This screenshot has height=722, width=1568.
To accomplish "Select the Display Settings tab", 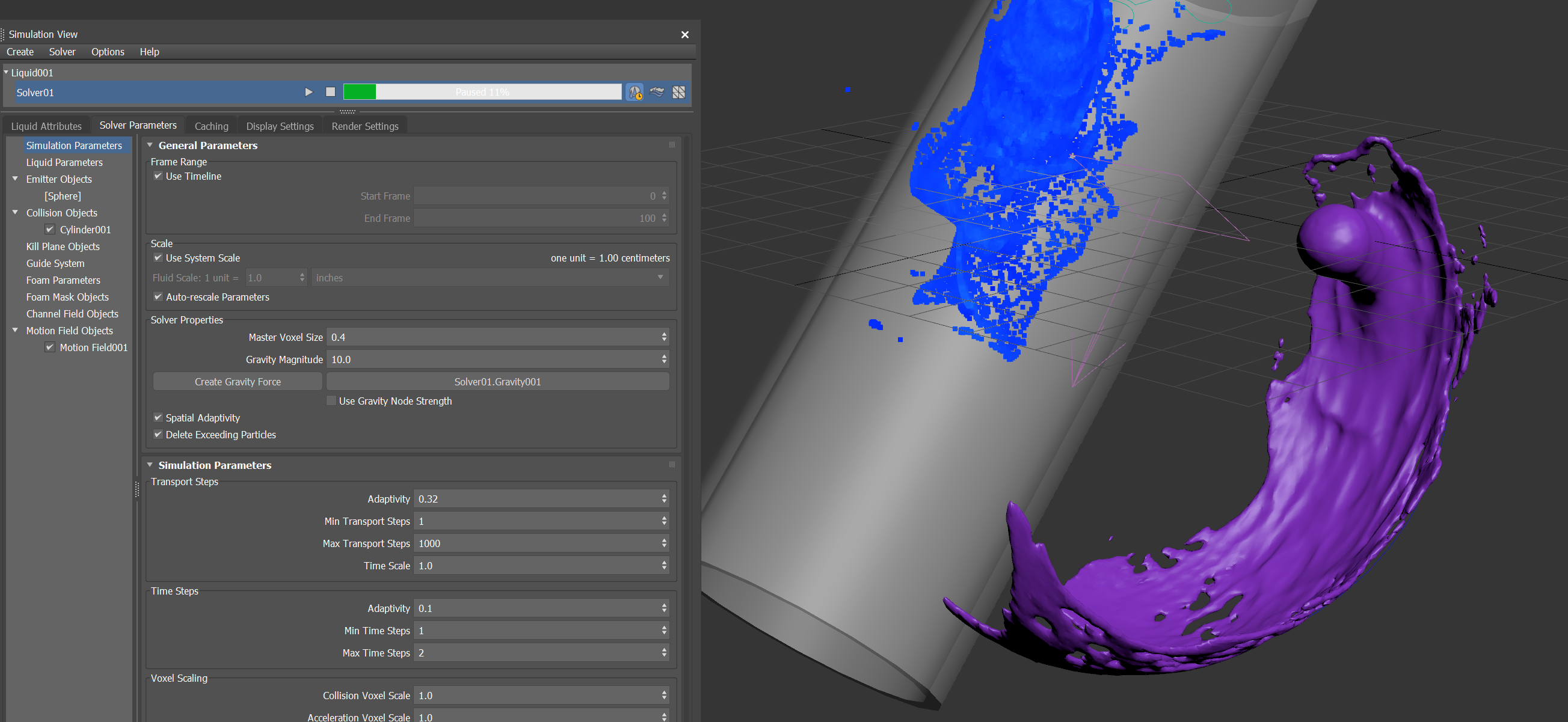I will pos(279,125).
